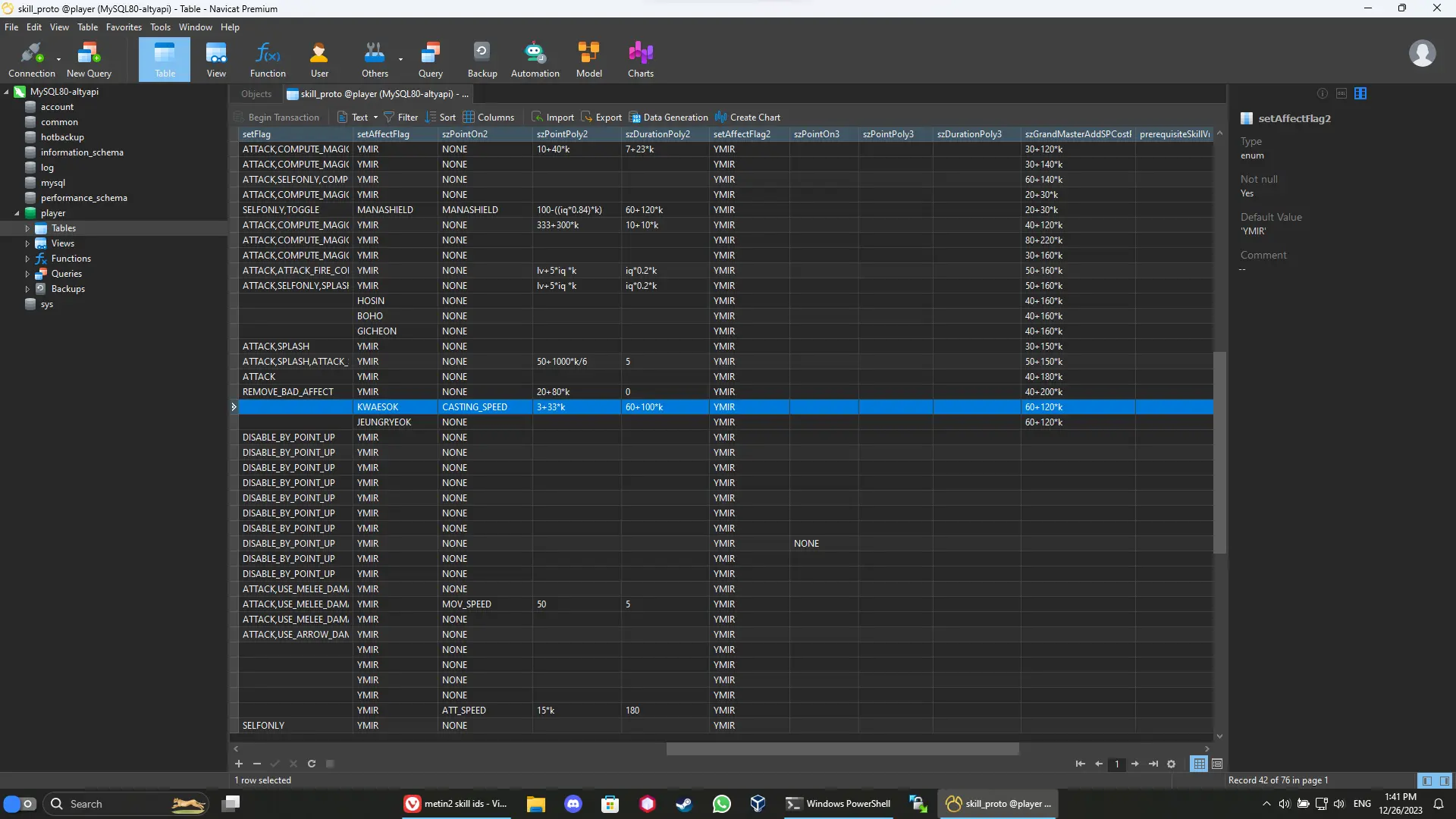Screen dimensions: 1456x819
Task: Click the Charts toolbar icon
Action: [640, 59]
